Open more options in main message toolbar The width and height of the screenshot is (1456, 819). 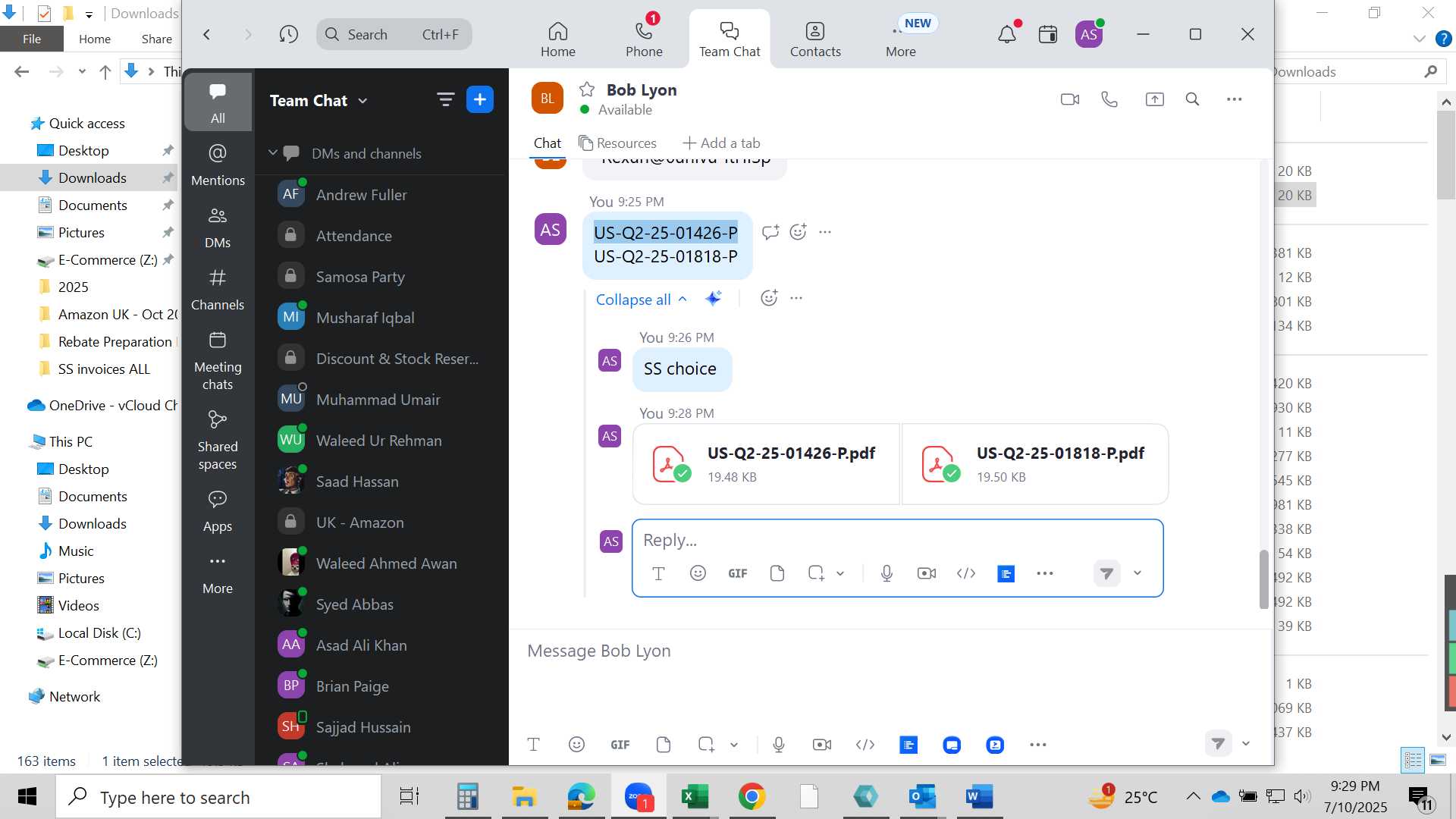[x=1038, y=745]
